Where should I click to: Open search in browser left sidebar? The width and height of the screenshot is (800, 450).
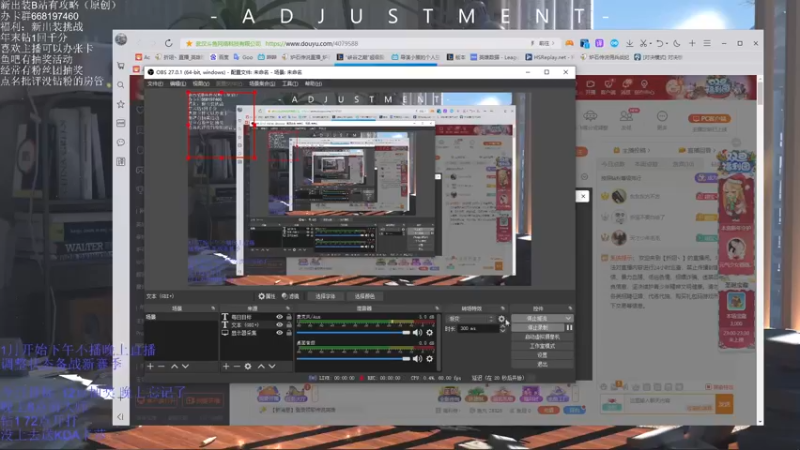coord(121,85)
